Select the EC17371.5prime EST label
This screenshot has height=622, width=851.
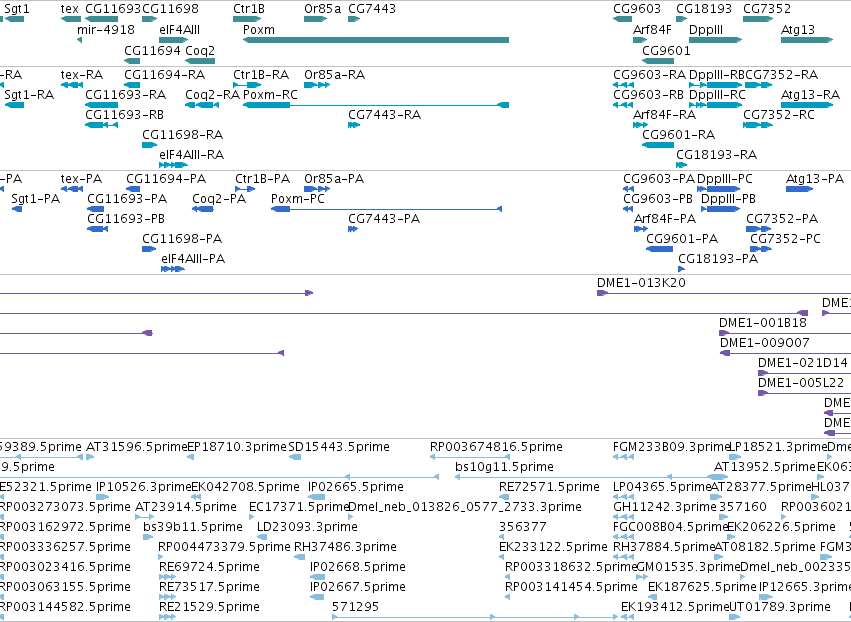point(299,507)
